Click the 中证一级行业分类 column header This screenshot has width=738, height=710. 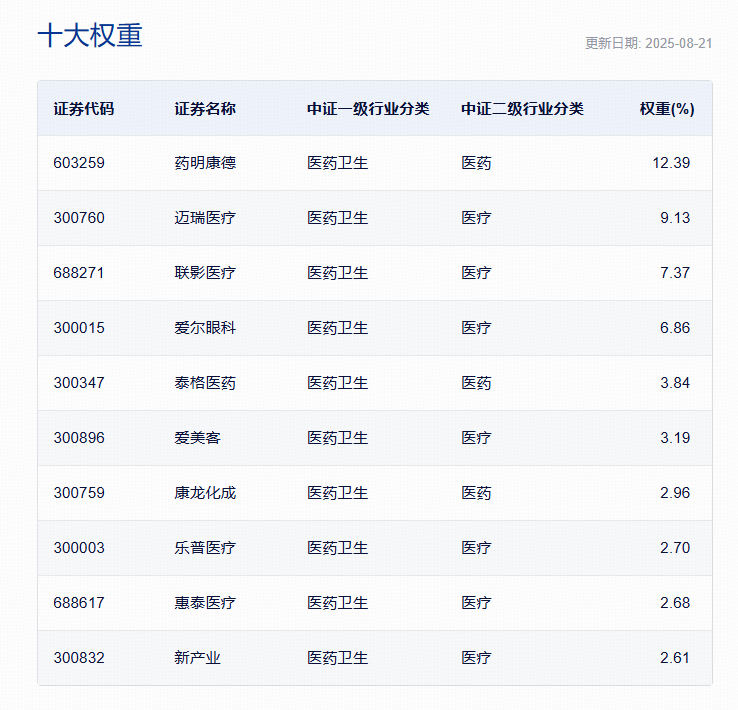(368, 109)
